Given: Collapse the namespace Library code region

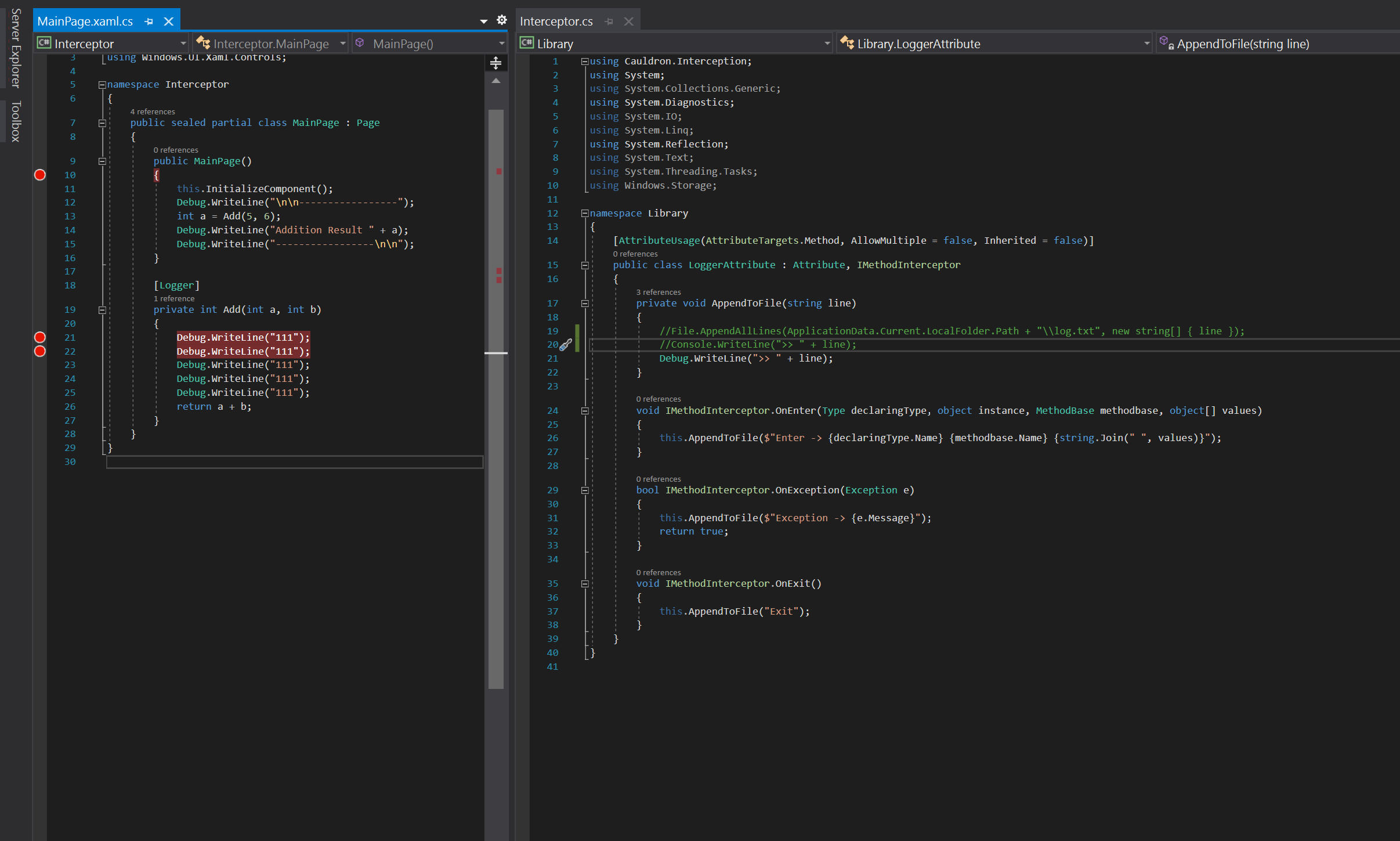Looking at the screenshot, I should point(585,213).
